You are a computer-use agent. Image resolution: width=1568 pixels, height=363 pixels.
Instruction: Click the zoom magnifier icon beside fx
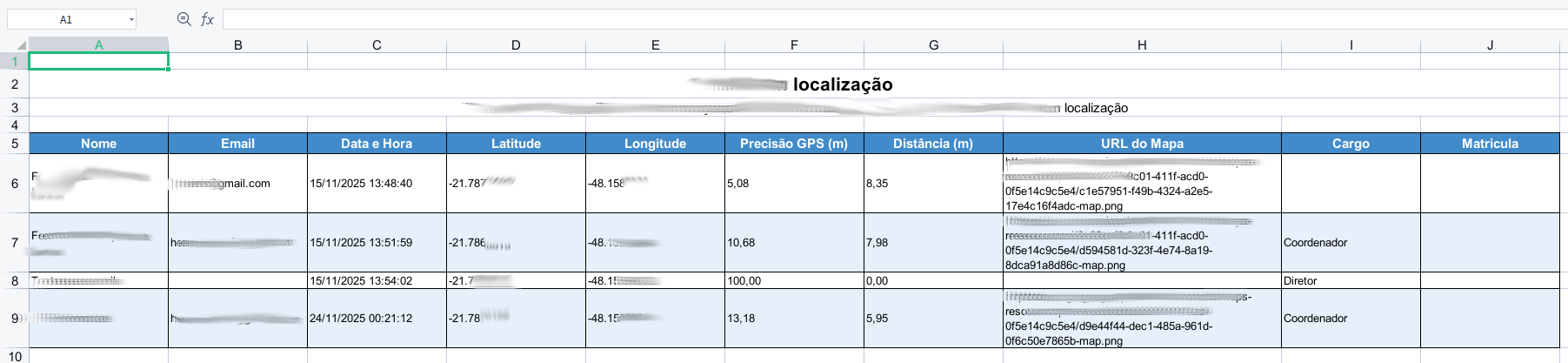(183, 19)
